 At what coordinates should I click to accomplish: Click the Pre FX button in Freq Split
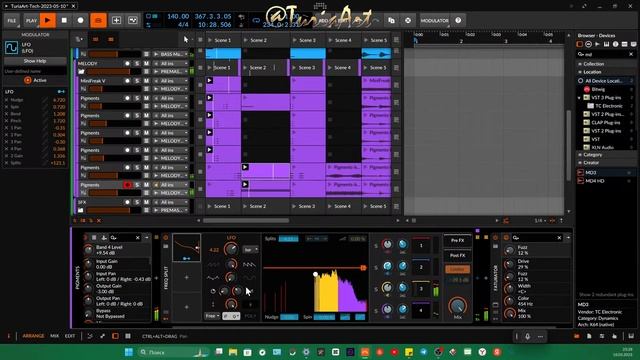tap(457, 241)
